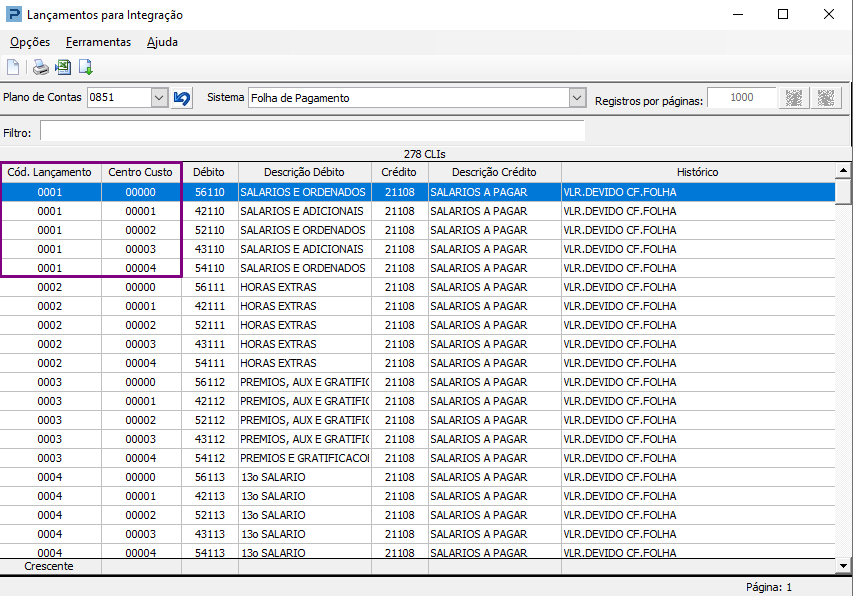Click debit code 42113
Image resolution: width=853 pixels, height=596 pixels.
(x=209, y=496)
